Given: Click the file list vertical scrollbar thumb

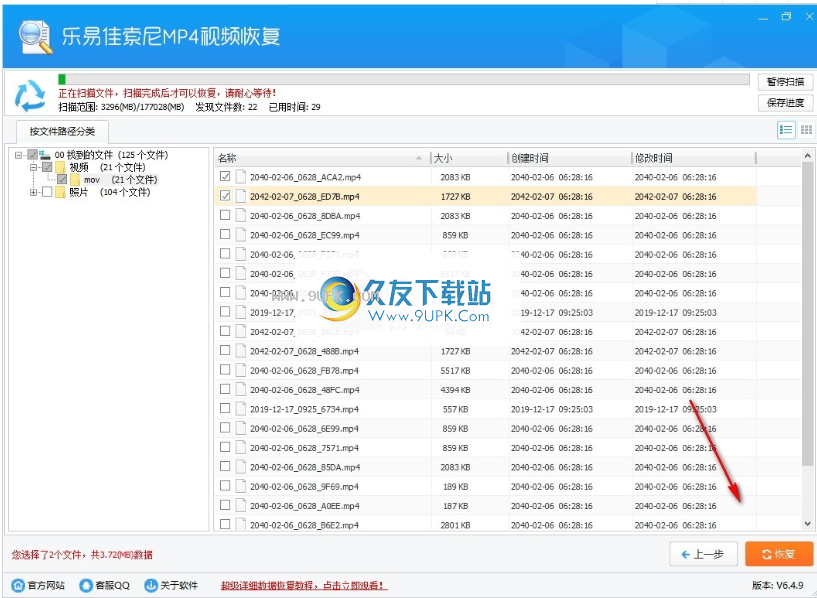Looking at the screenshot, I should point(807,315).
